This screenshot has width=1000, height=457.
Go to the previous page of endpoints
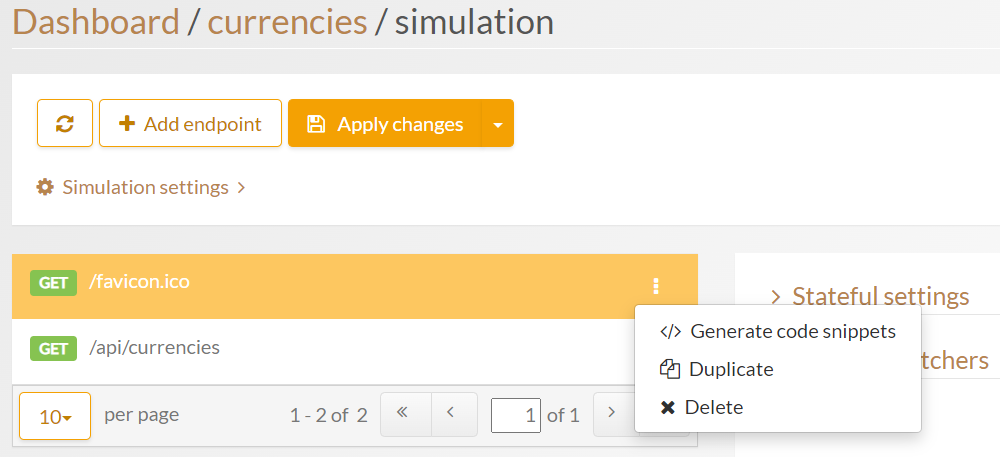pos(451,414)
